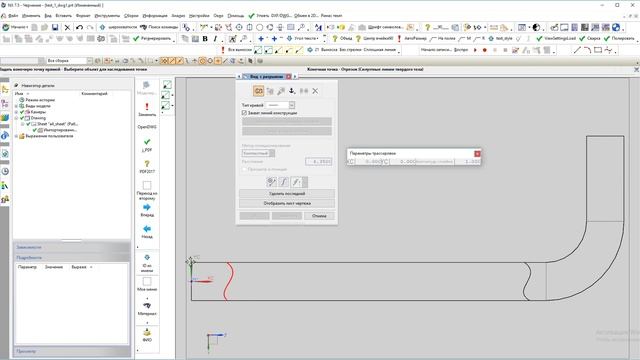Image resolution: width=640 pixels, height=360 pixels.
Task: Toggle the construction lines capture checkbox
Action: pyautogui.click(x=244, y=113)
